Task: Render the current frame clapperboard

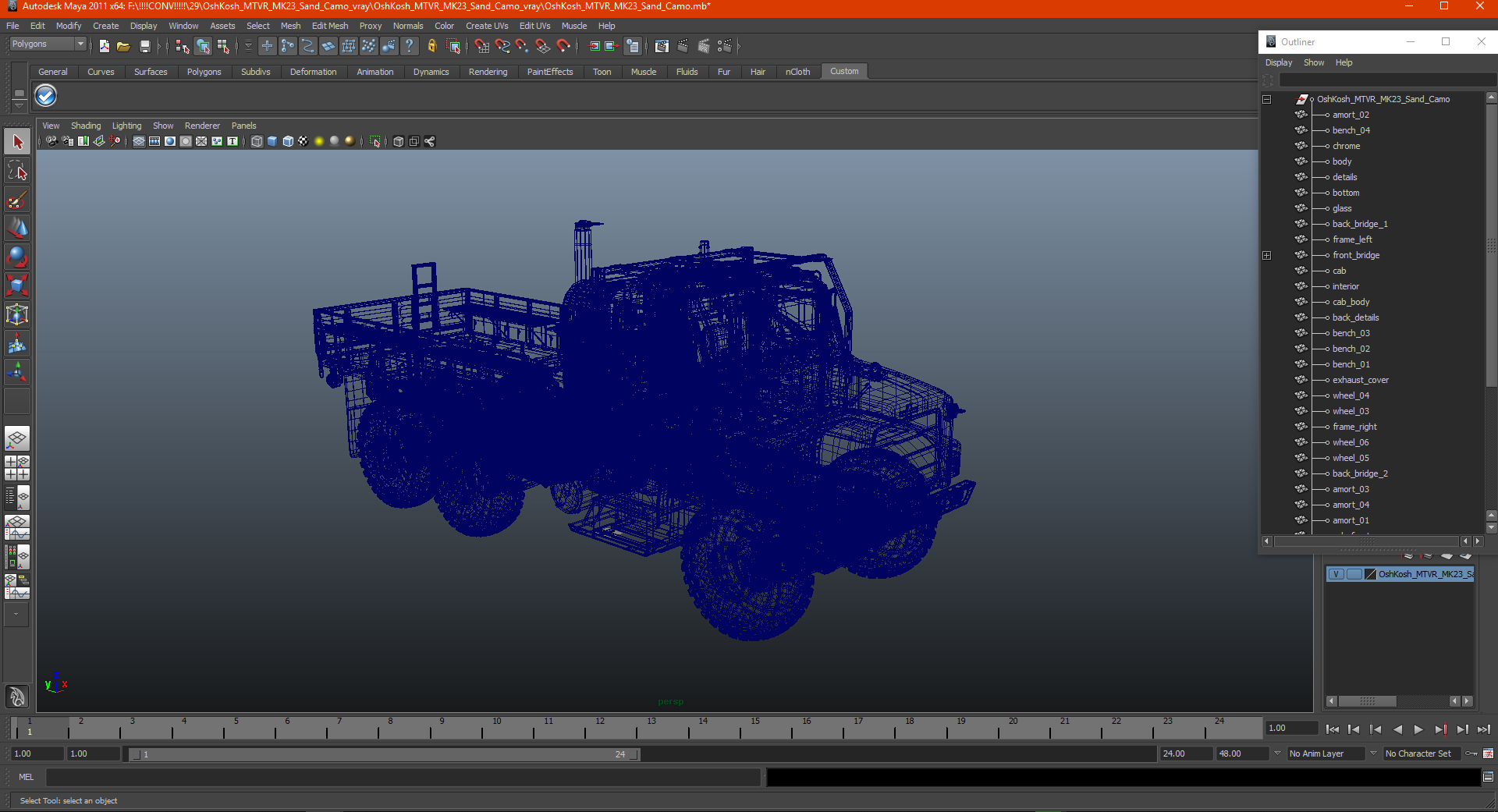Action: coord(683,47)
